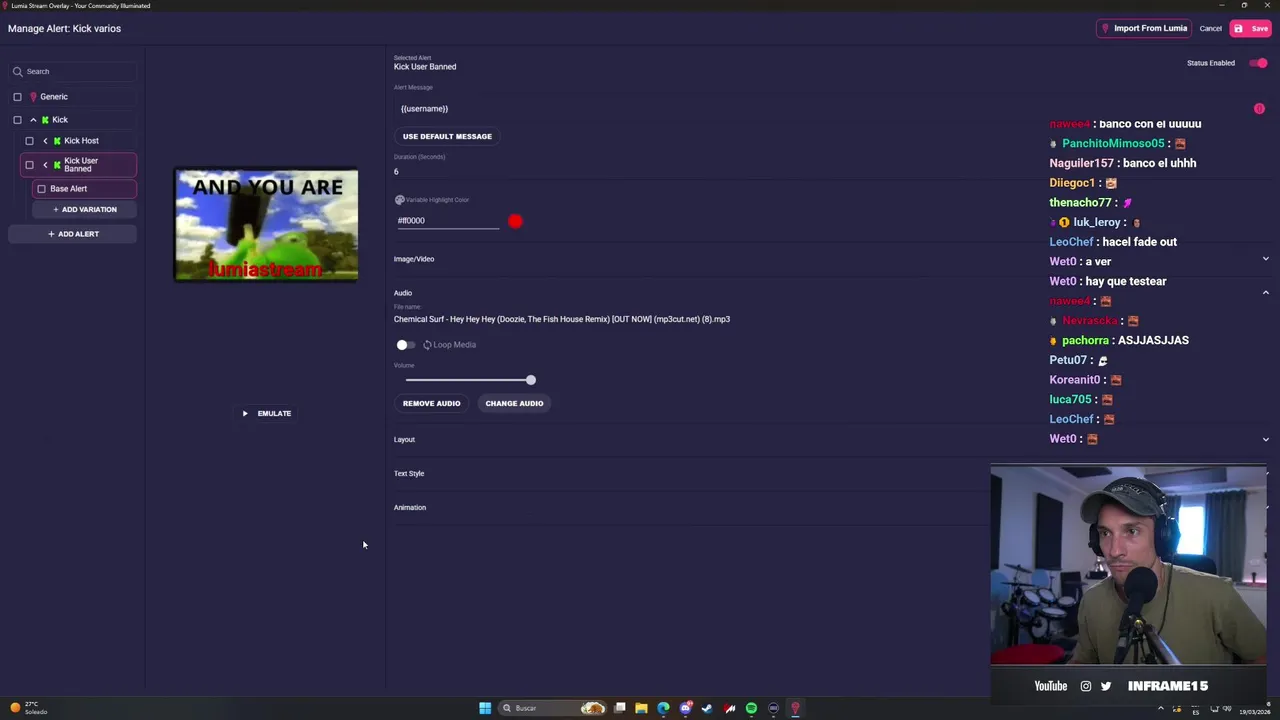The height and width of the screenshot is (720, 1280).
Task: Click the audio volume slider handle
Action: 531,380
